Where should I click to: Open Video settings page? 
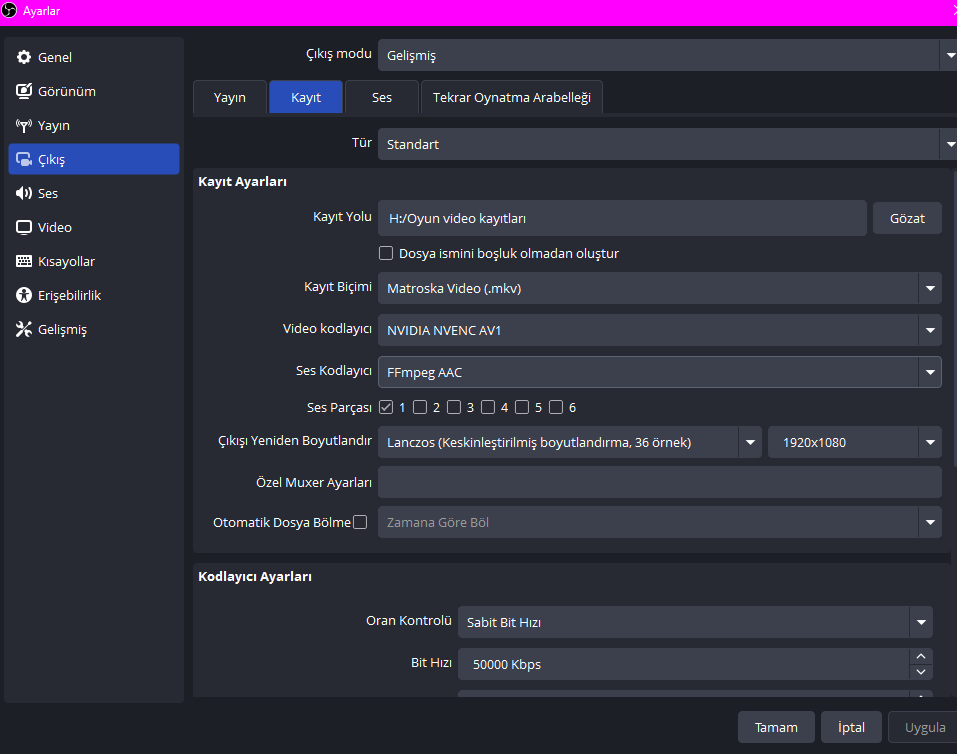[x=94, y=228]
